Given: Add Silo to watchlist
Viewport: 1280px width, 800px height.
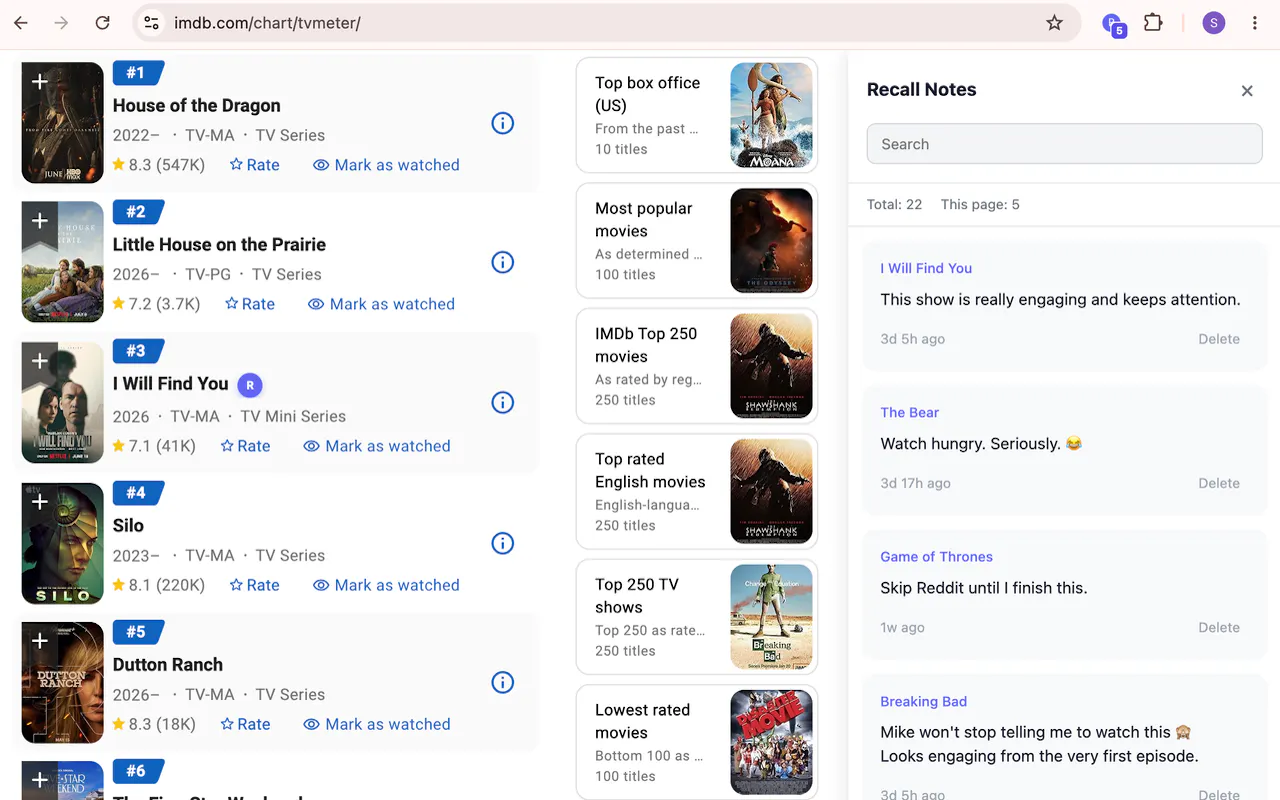Looking at the screenshot, I should [x=40, y=501].
